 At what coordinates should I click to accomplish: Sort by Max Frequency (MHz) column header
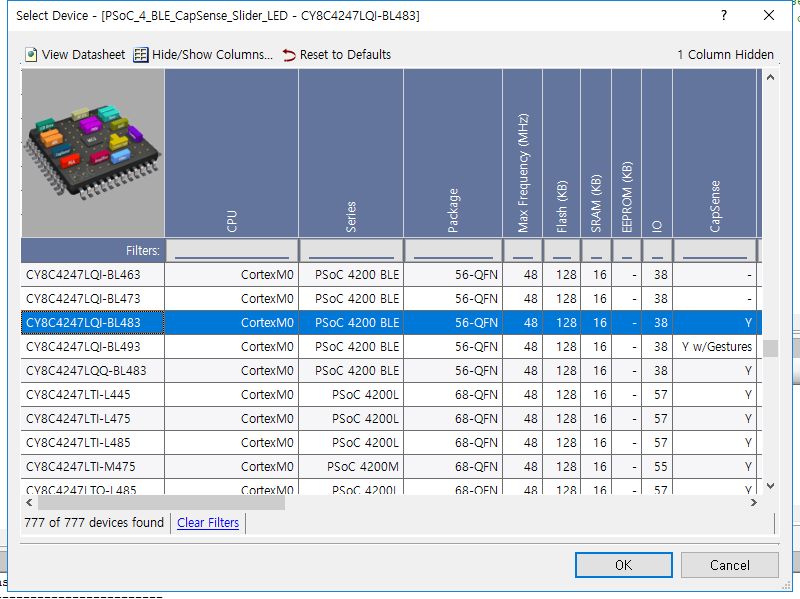pyautogui.click(x=522, y=153)
